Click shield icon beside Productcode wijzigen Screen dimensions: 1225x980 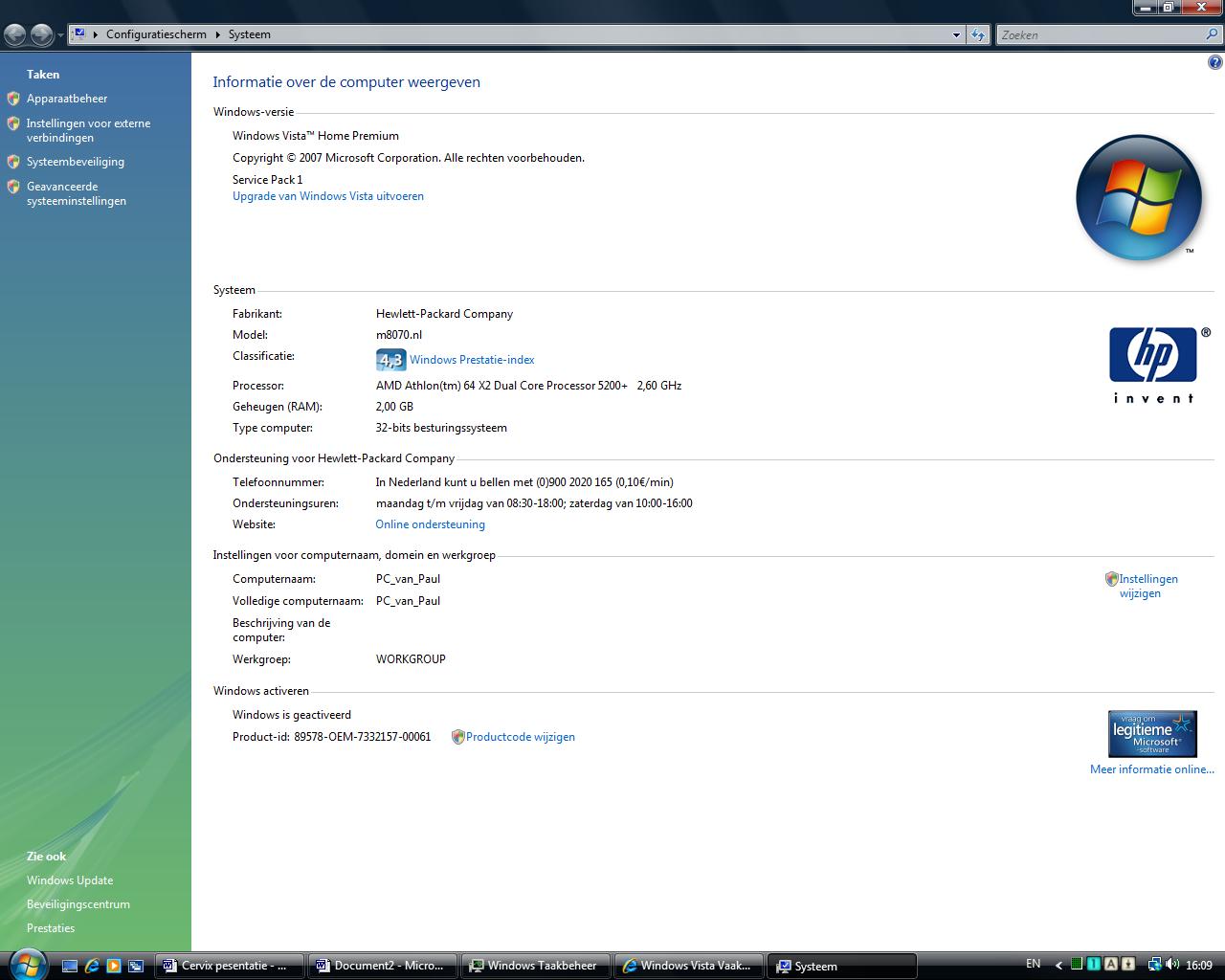[x=457, y=737]
